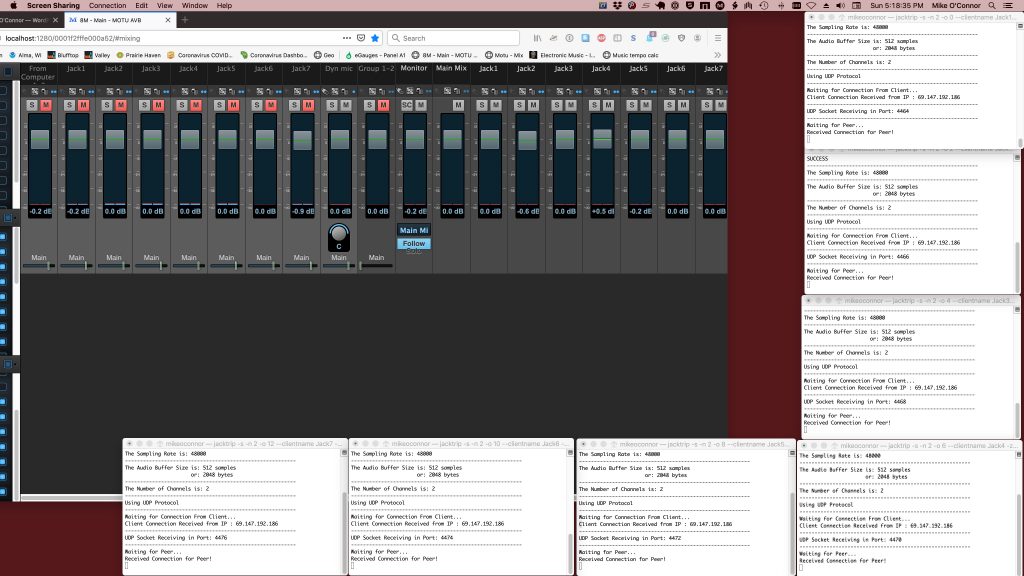Click the Firefox Search field
Image resolution: width=1024 pixels, height=576 pixels.
(454, 38)
